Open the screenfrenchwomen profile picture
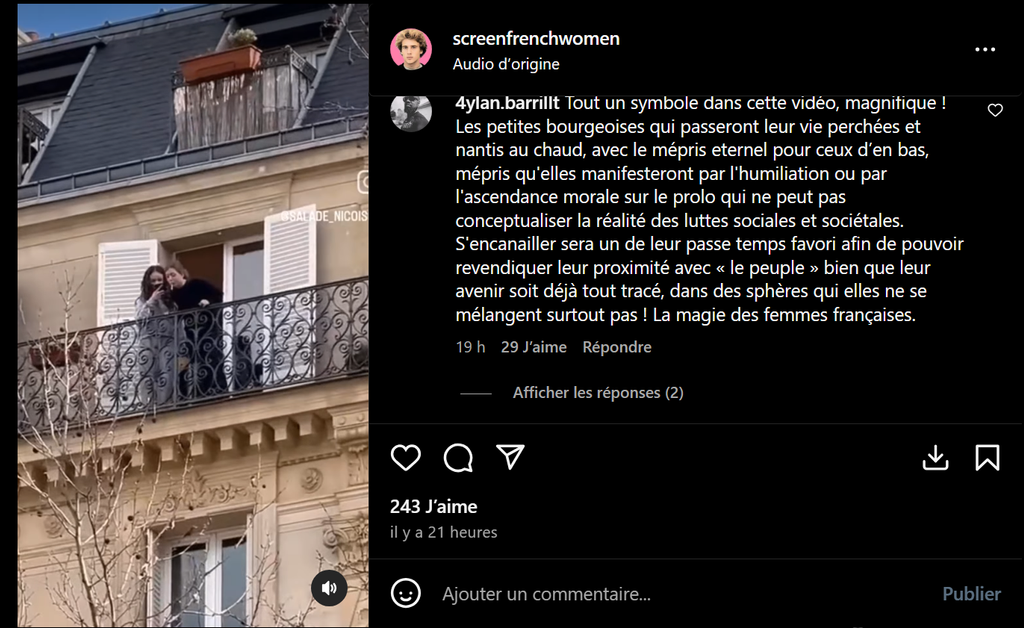Viewport: 1024px width, 628px height. tap(411, 49)
